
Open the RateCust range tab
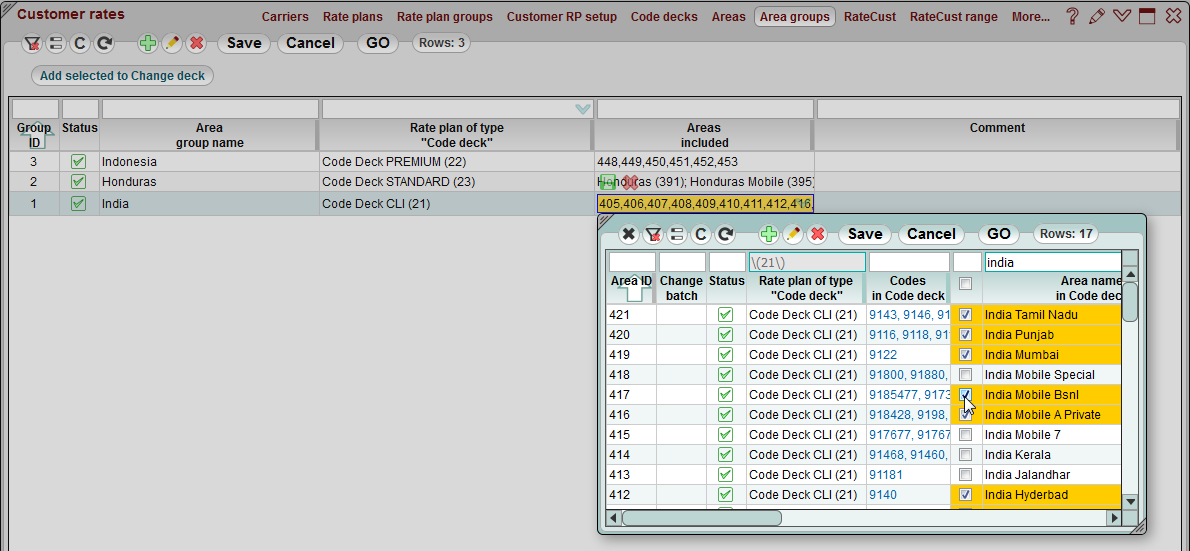[954, 17]
